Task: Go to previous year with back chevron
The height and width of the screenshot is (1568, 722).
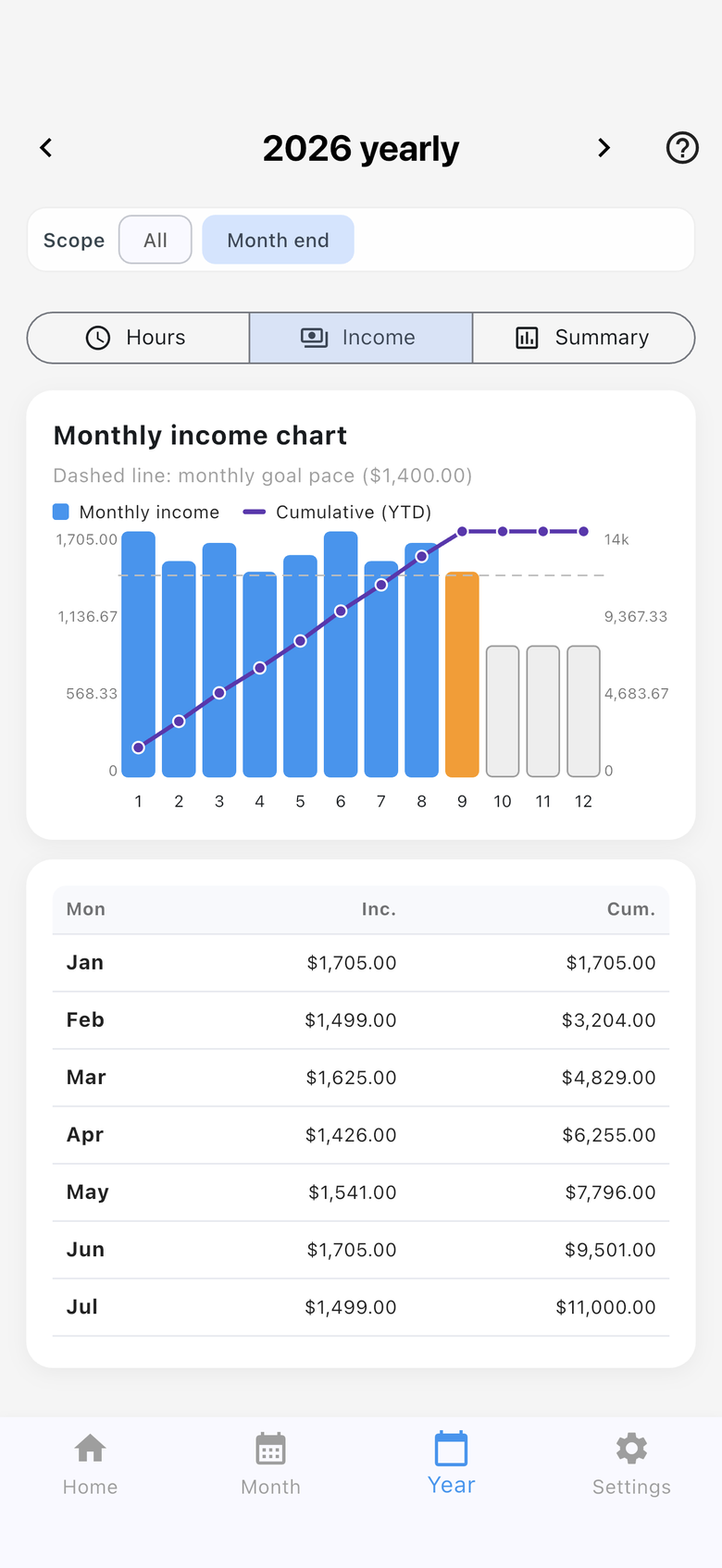Action: click(46, 148)
